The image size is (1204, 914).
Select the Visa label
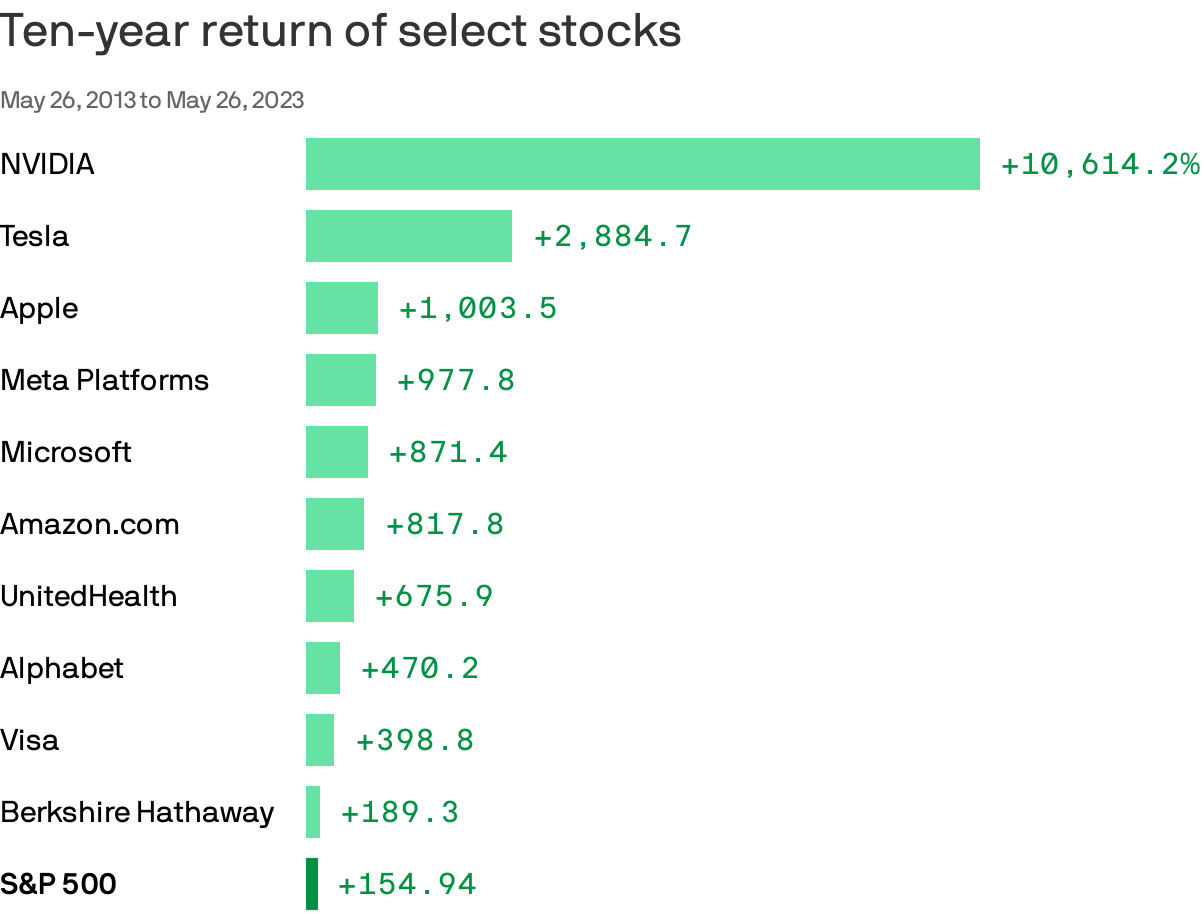(x=30, y=740)
